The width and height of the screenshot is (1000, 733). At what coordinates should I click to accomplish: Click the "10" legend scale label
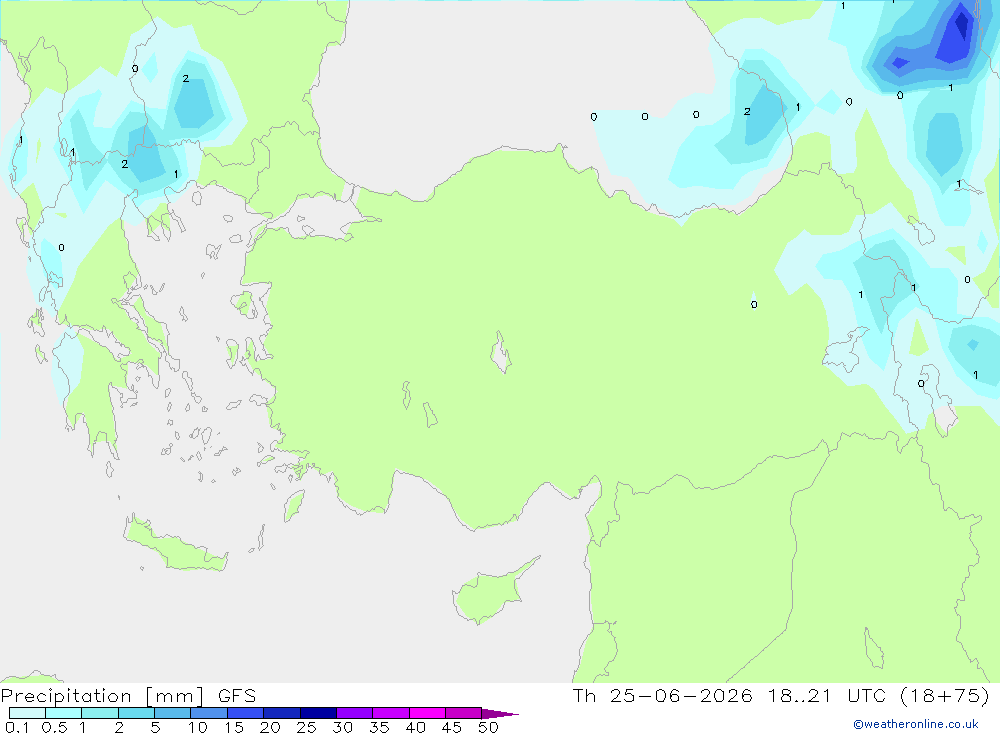198,727
